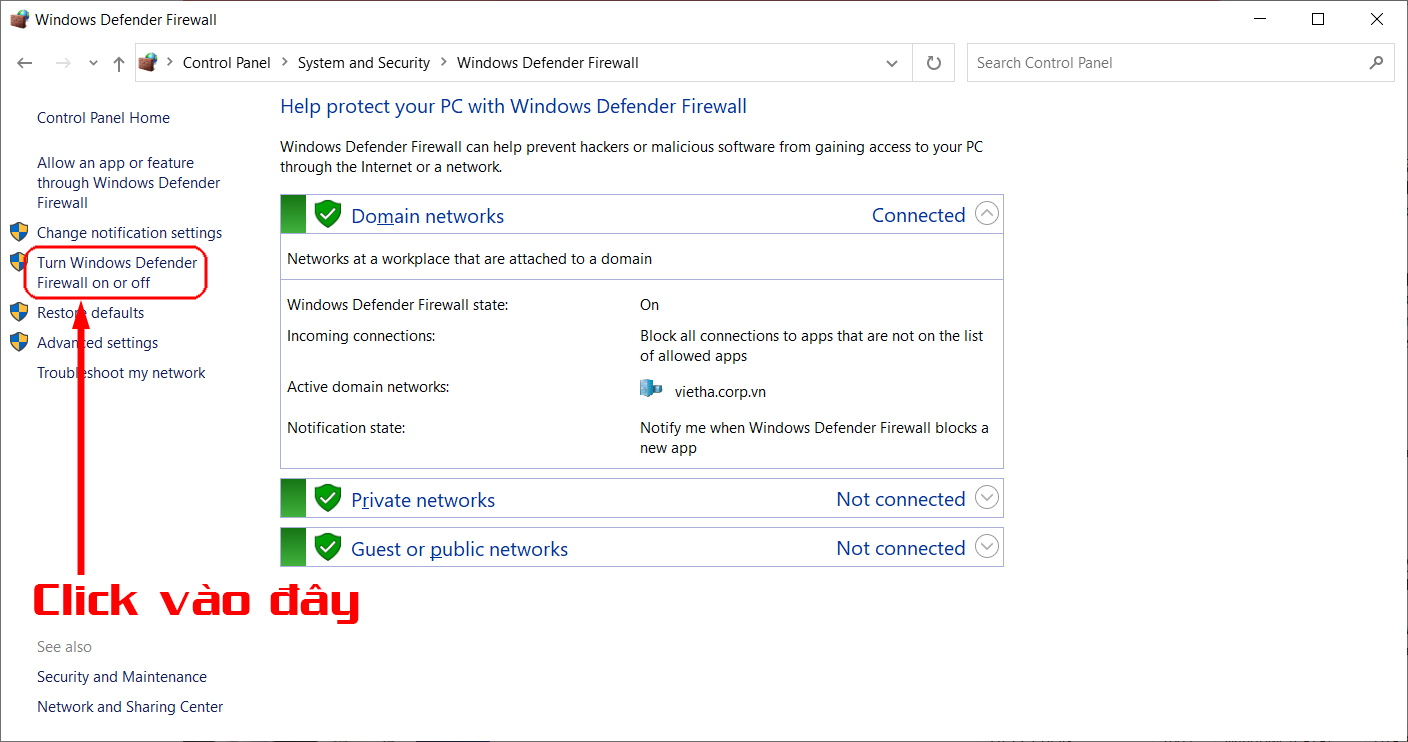Open Advanced settings link
Image resolution: width=1408 pixels, height=742 pixels.
point(98,343)
